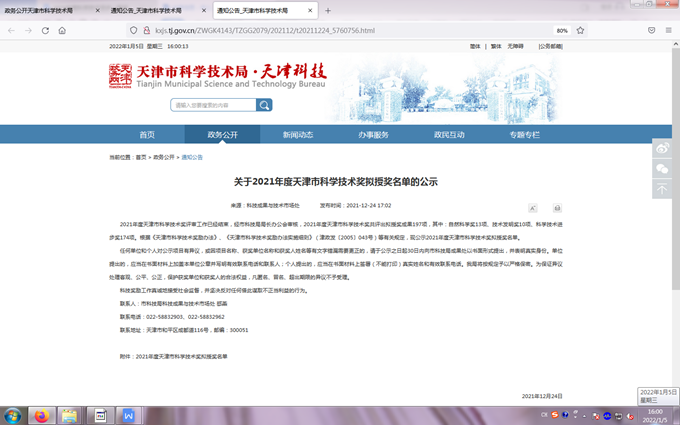680x425 pixels.
Task: Open File Explorer from the taskbar
Action: coord(69,416)
